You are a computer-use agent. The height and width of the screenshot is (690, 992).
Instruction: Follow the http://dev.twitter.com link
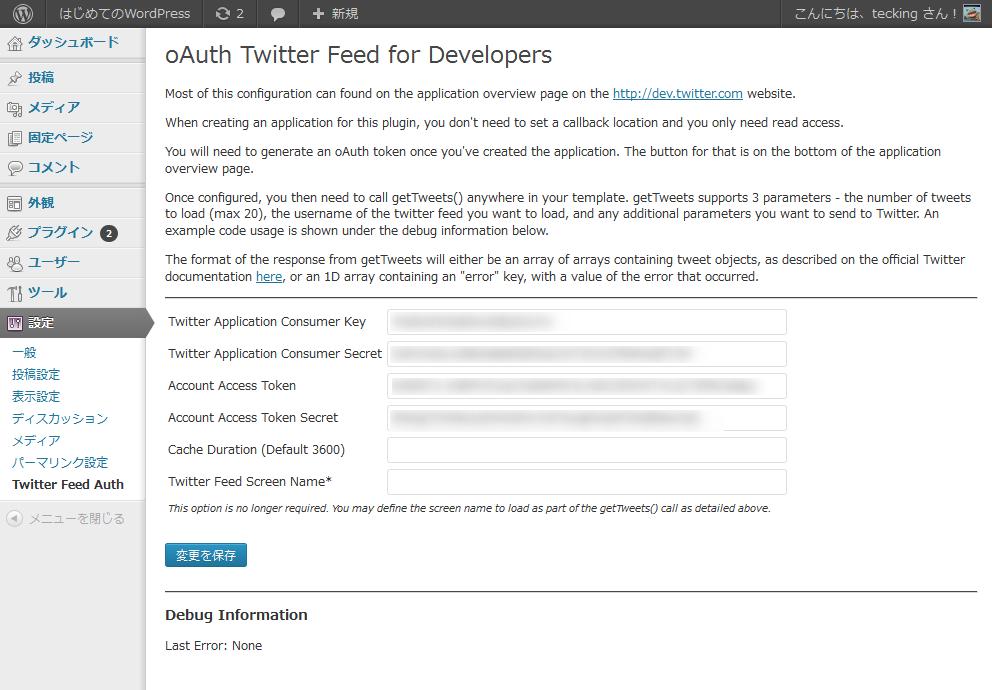click(x=678, y=94)
